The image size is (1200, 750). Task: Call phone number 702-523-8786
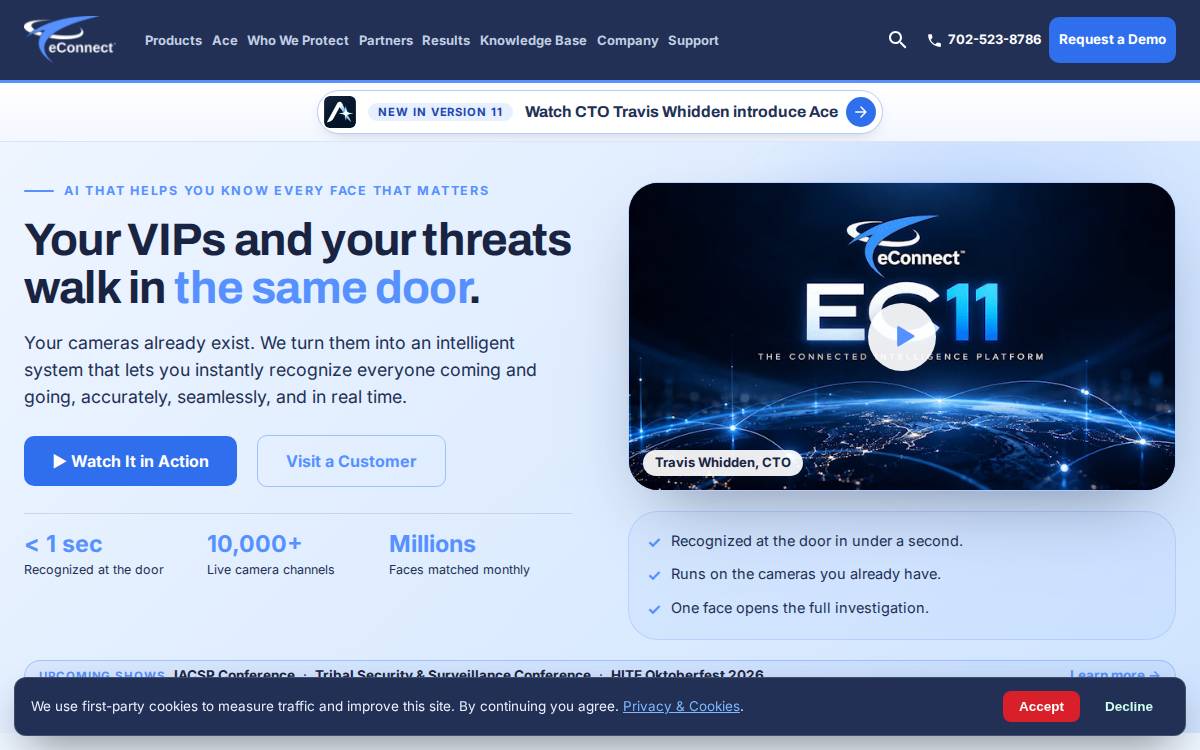coord(994,40)
